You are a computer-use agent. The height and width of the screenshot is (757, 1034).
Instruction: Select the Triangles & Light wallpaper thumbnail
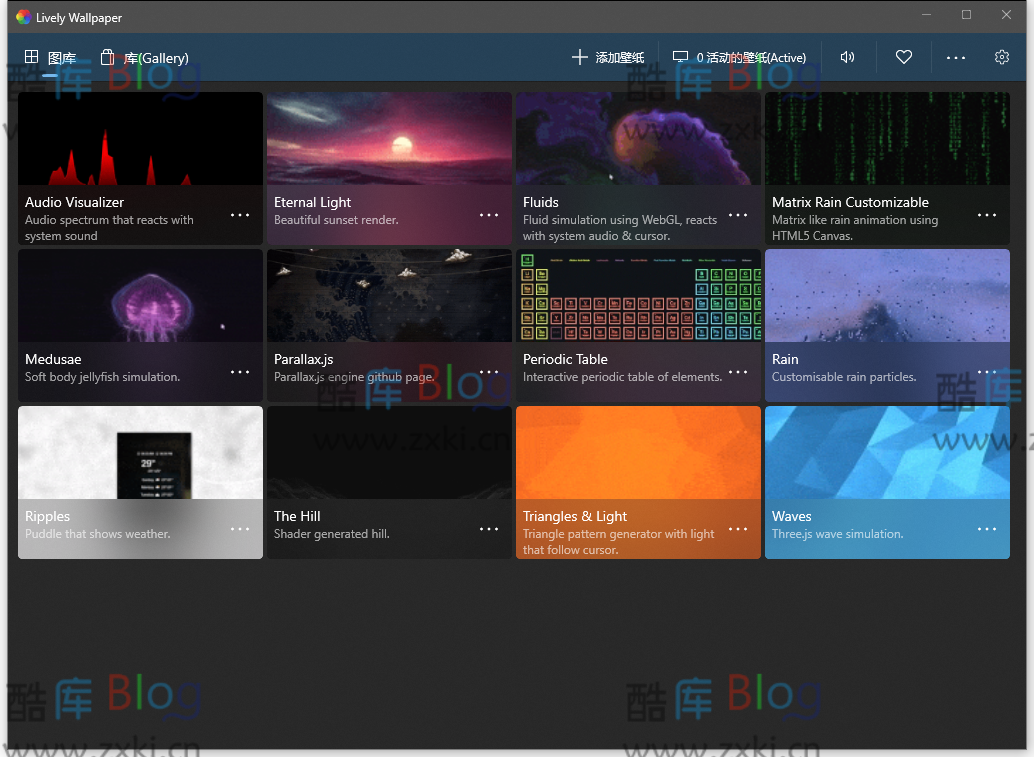coord(637,452)
